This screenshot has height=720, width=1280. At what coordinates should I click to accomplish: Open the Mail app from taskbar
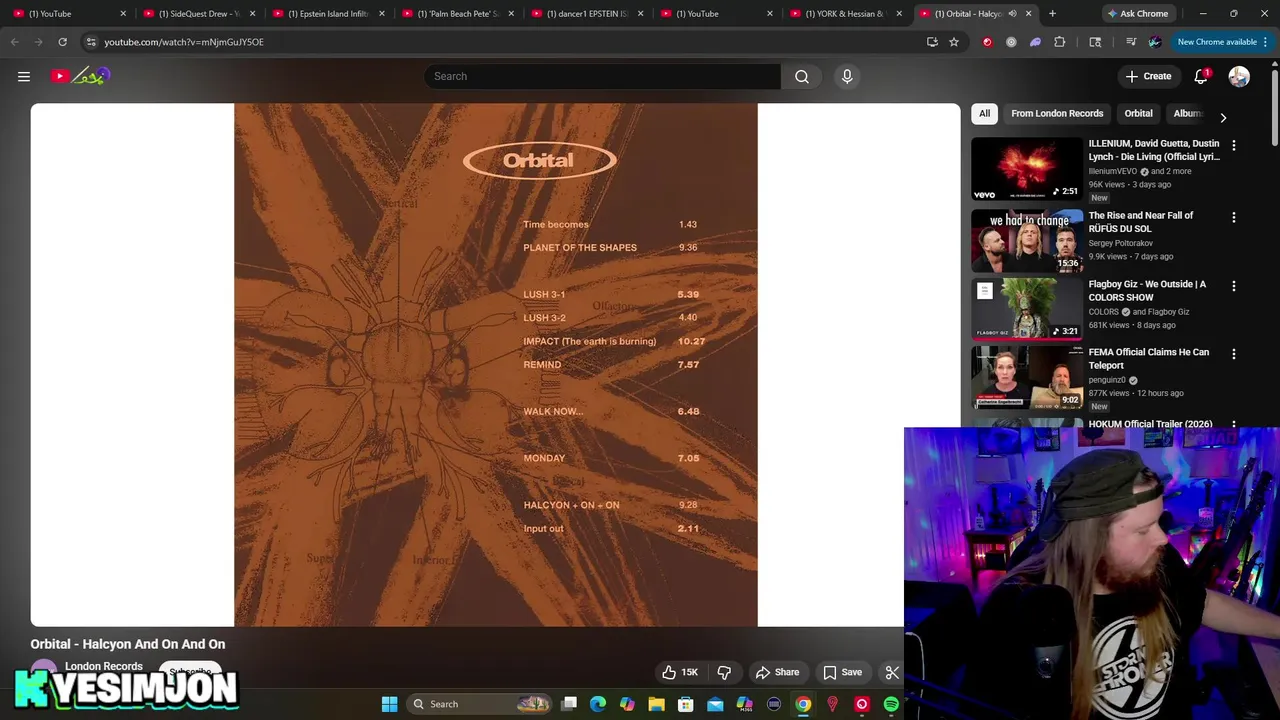[x=715, y=704]
